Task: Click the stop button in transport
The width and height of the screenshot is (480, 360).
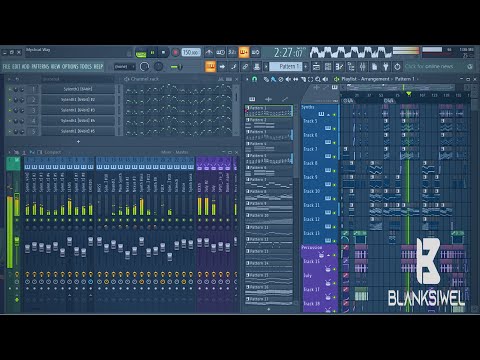Action: point(163,53)
